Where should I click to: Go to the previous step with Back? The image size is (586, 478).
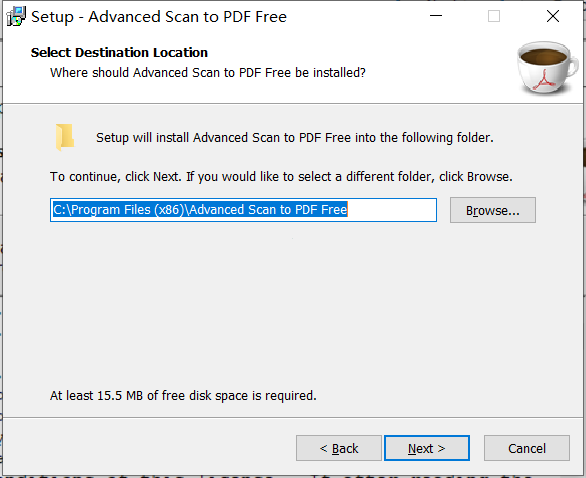(x=339, y=448)
